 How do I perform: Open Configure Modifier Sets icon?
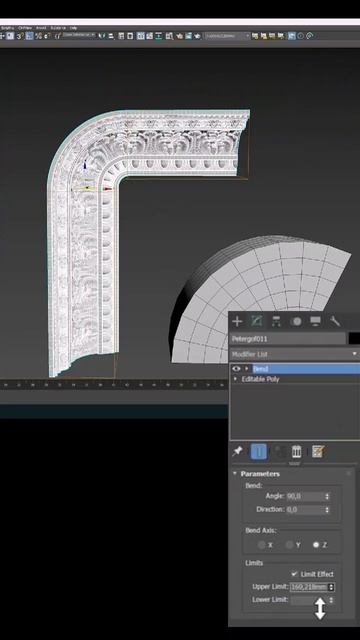[318, 451]
